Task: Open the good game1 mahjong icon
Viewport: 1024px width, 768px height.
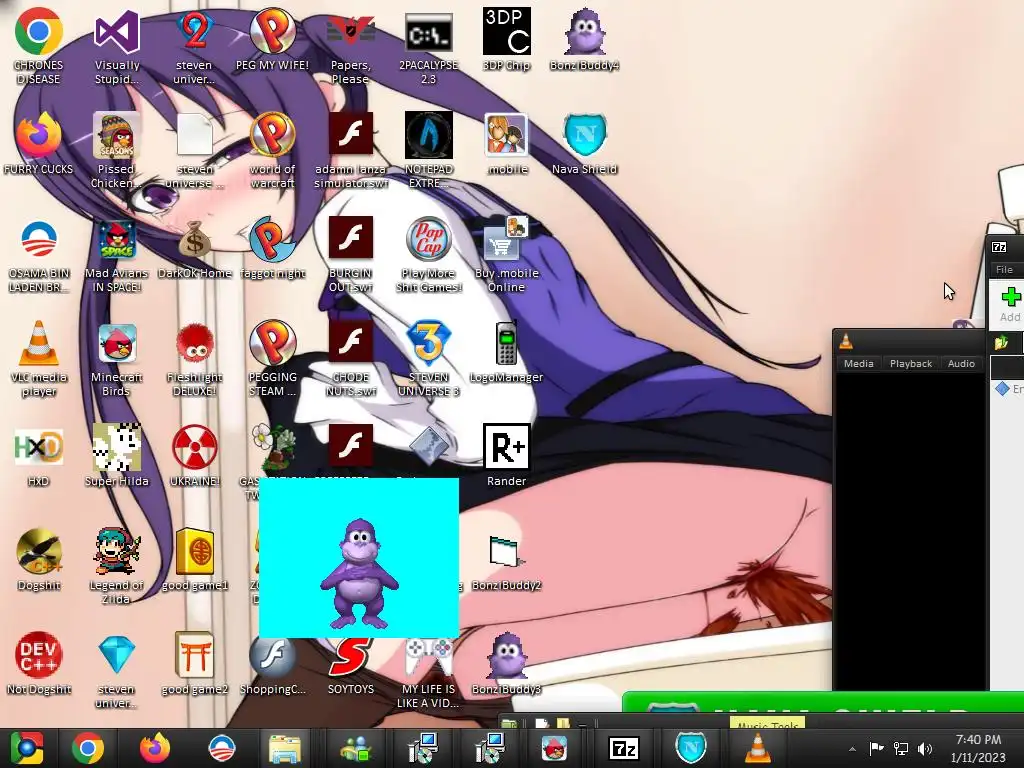Action: point(195,552)
